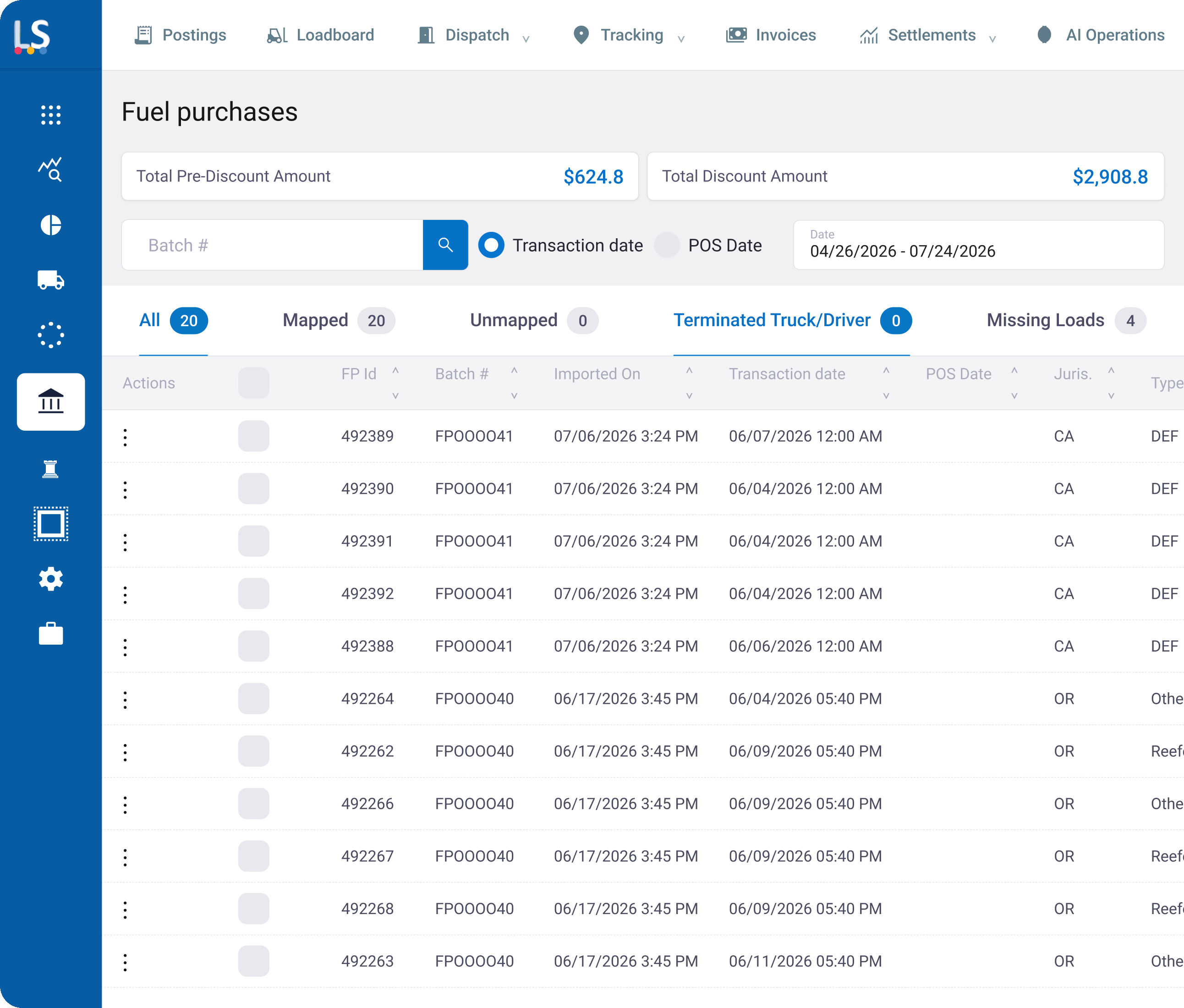The width and height of the screenshot is (1184, 1008).
Task: Open actions menu for FP Id 492263
Action: (125, 962)
